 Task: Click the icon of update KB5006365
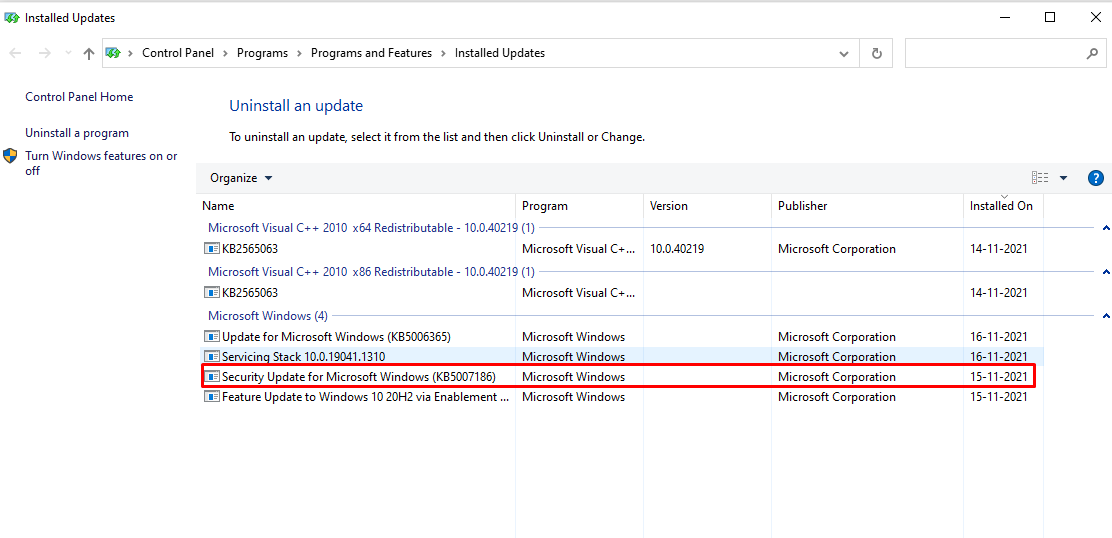click(211, 337)
